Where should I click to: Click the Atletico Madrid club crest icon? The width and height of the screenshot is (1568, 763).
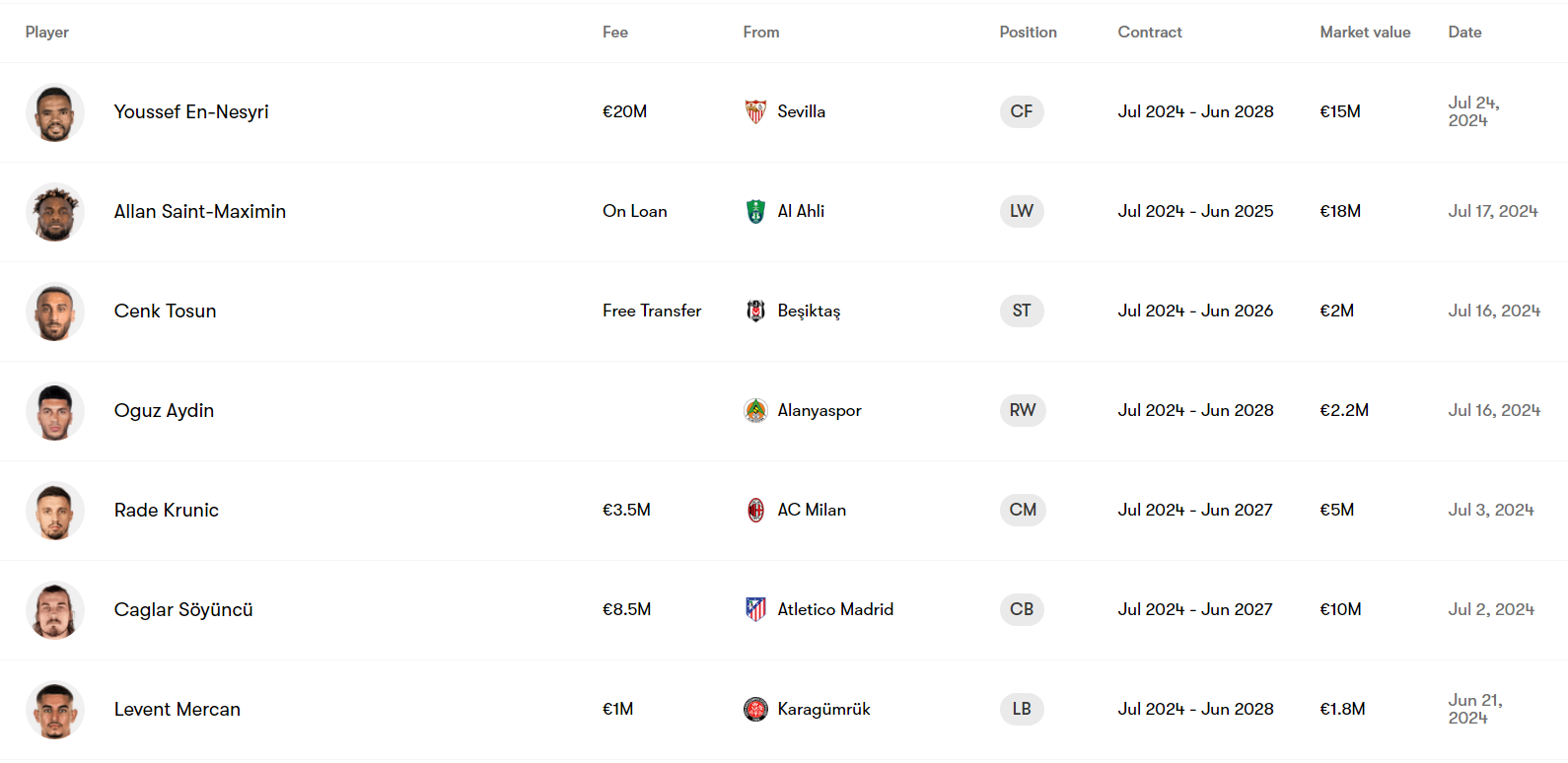pyautogui.click(x=755, y=609)
